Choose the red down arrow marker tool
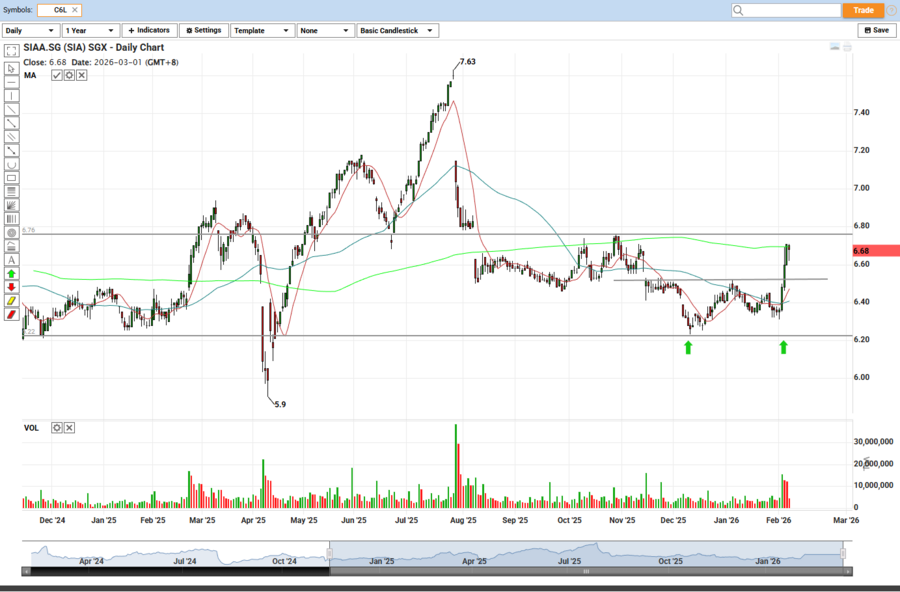The height and width of the screenshot is (592, 900). click(x=11, y=287)
